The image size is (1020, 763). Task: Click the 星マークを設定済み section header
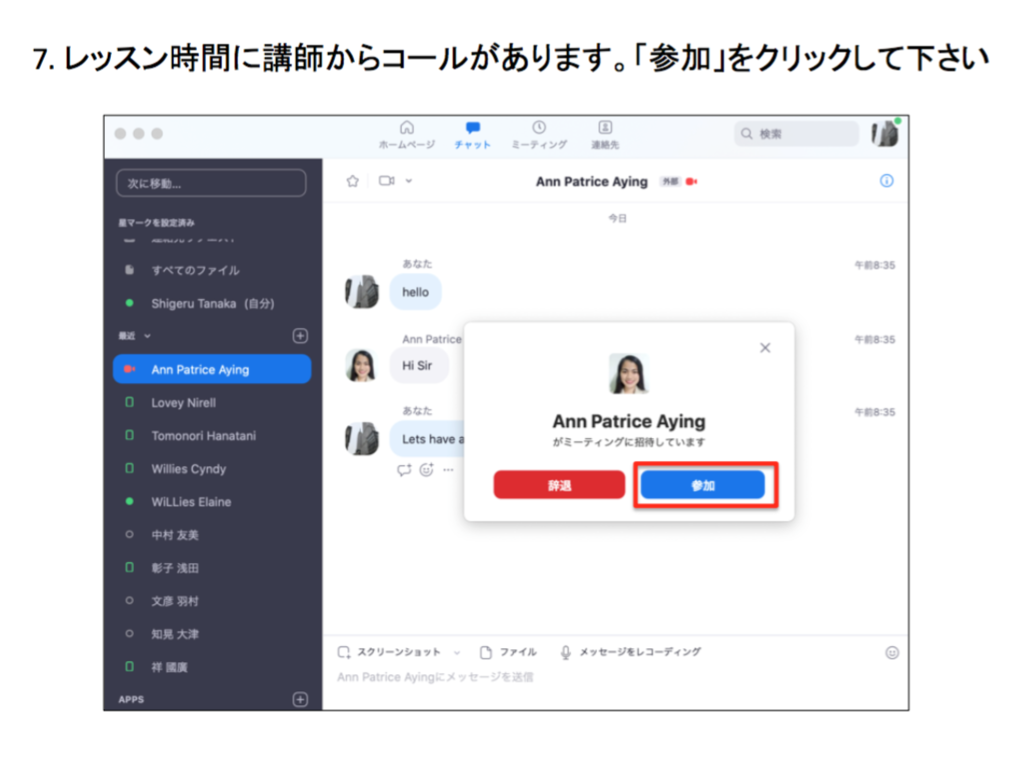[x=156, y=222]
